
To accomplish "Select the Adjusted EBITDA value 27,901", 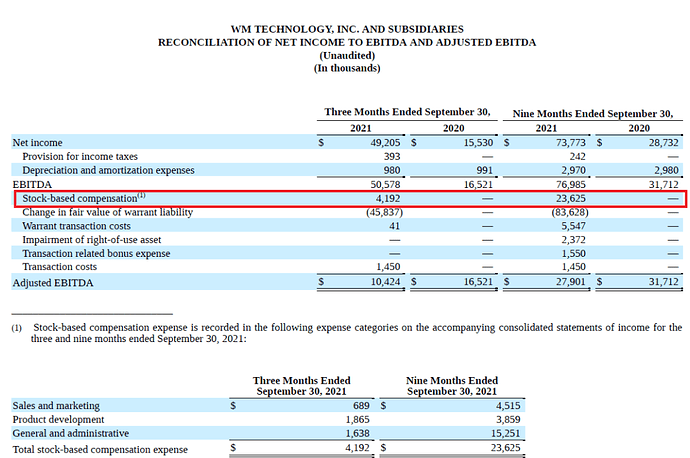I will point(571,282).
